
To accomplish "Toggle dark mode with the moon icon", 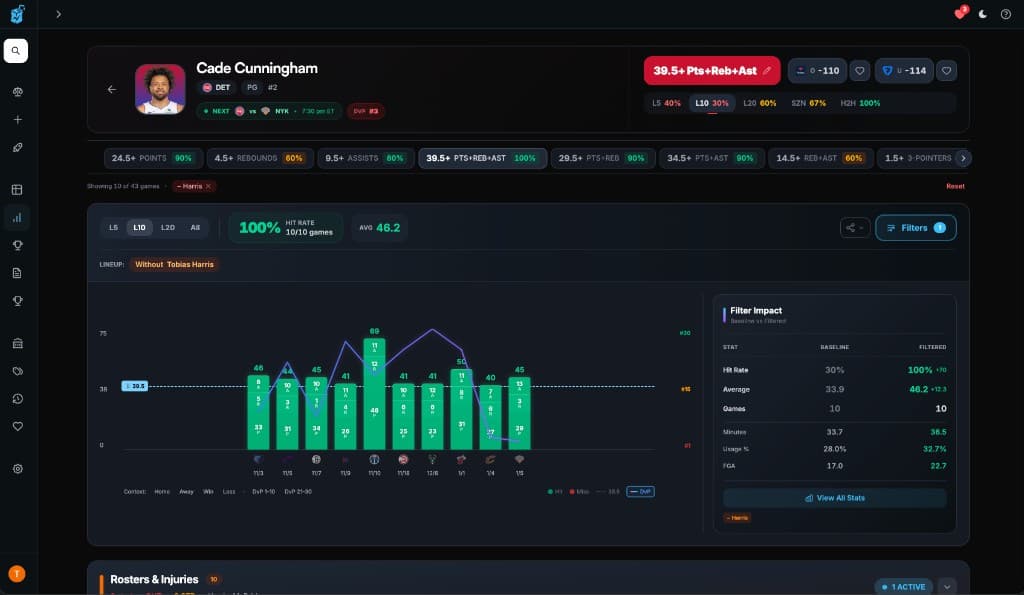I will pos(982,14).
